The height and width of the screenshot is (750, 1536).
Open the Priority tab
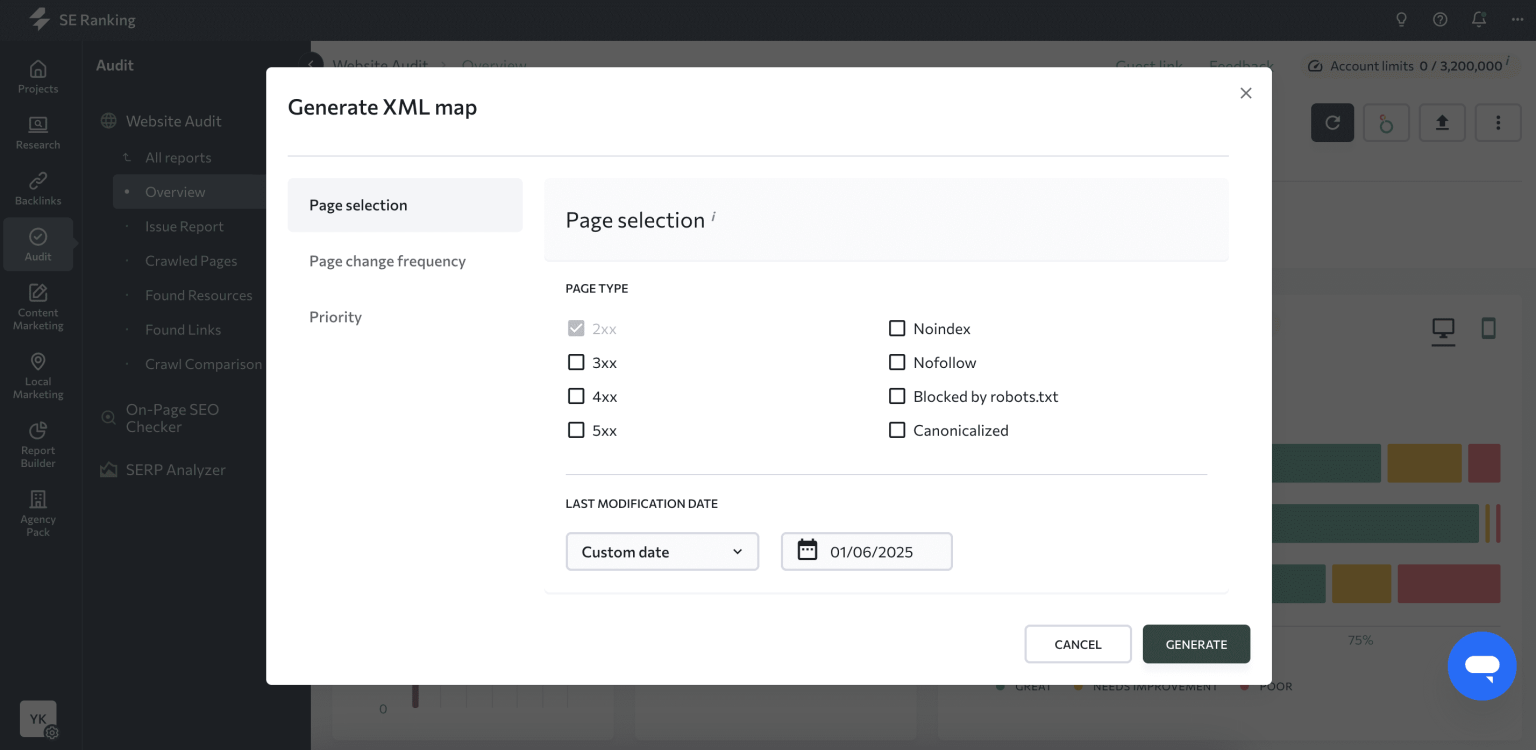pos(335,317)
